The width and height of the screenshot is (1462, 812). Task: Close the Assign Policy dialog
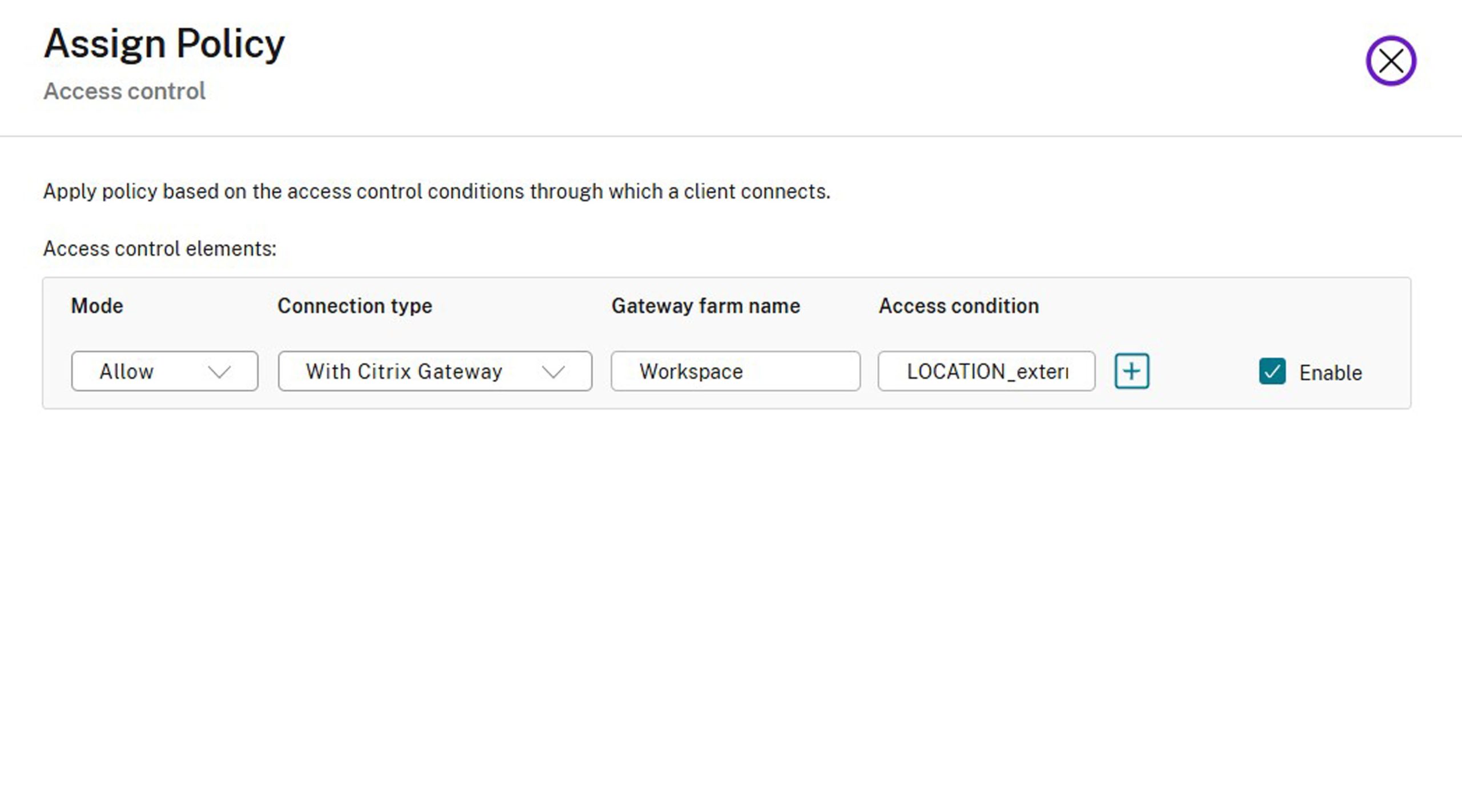pos(1391,61)
